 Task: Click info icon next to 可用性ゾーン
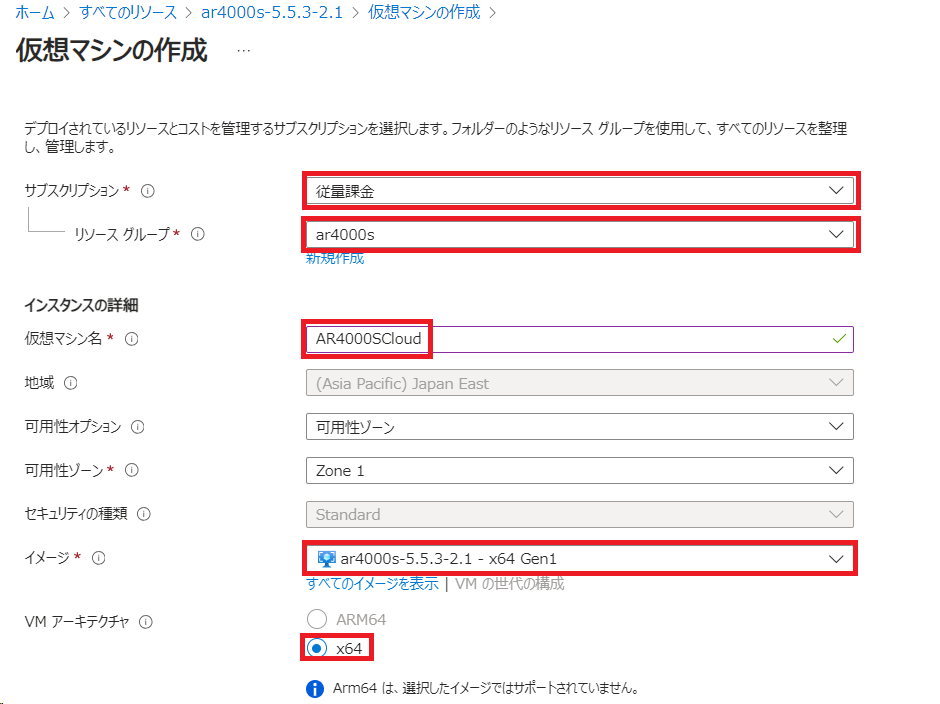point(131,470)
